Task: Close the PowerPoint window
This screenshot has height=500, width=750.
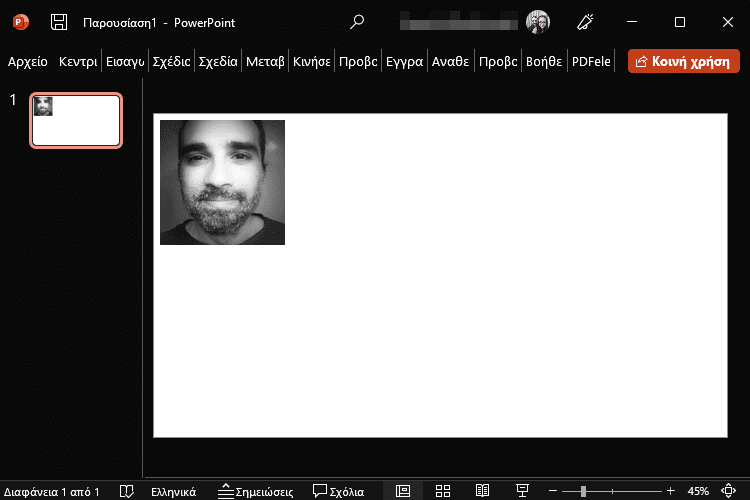Action: tap(728, 22)
